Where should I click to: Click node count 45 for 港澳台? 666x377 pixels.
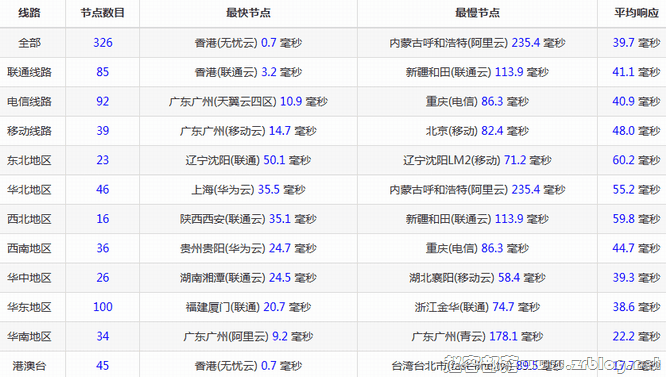coord(103,366)
